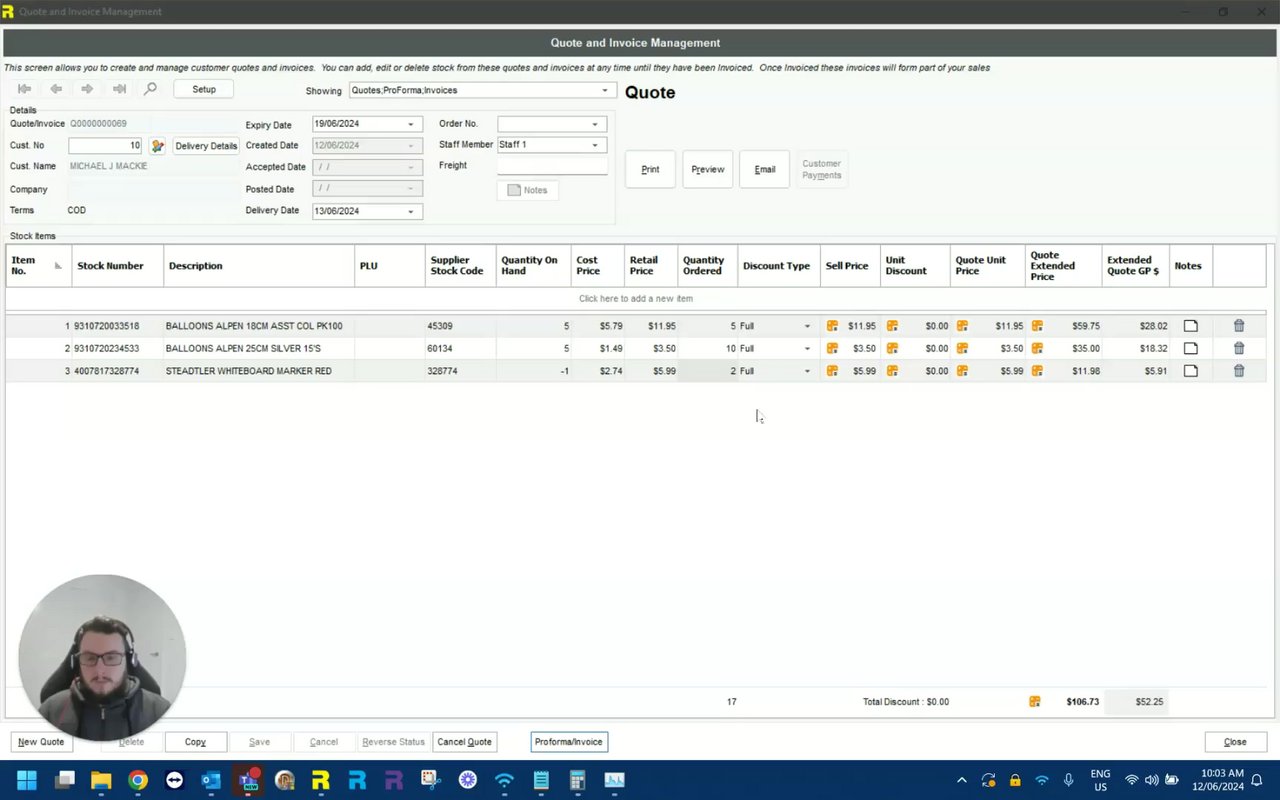The width and height of the screenshot is (1280, 800).
Task: Click the Extended Quote GP $ column header
Action: pyautogui.click(x=1136, y=266)
